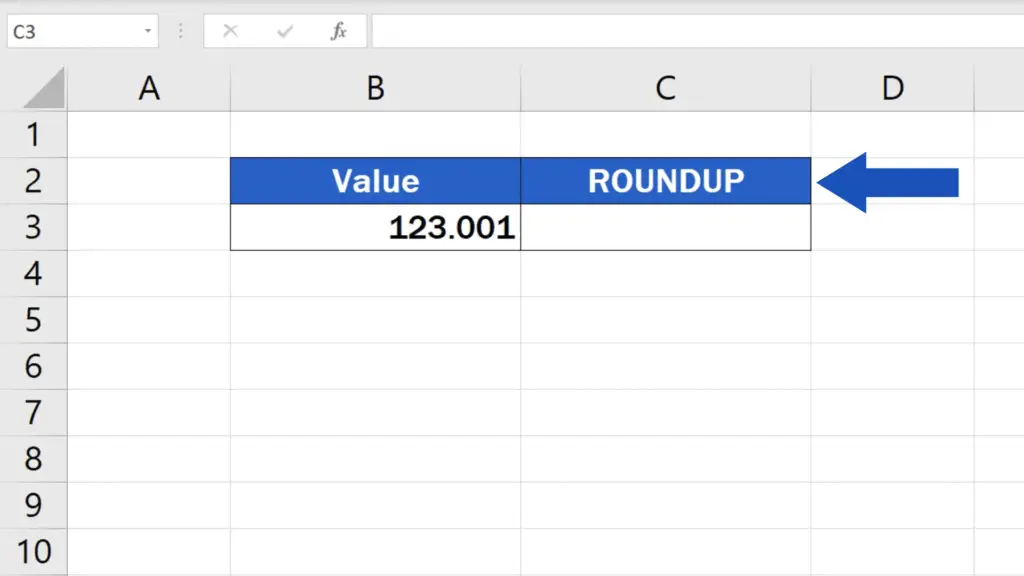This screenshot has height=576, width=1024.
Task: Select column D header
Action: coord(892,89)
